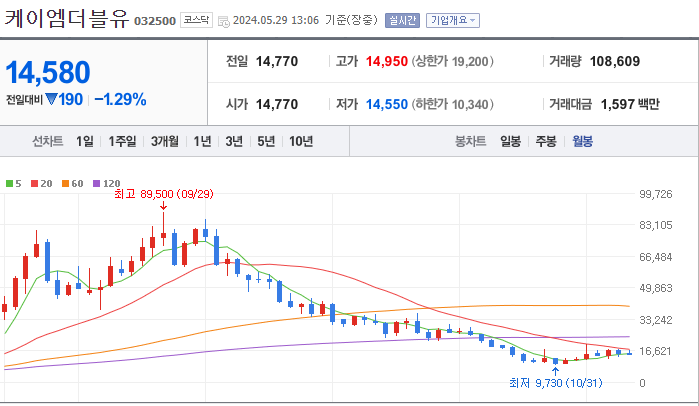Click the 저가 label in the price table
Viewport: 699px width, 406px height.
coord(347,104)
